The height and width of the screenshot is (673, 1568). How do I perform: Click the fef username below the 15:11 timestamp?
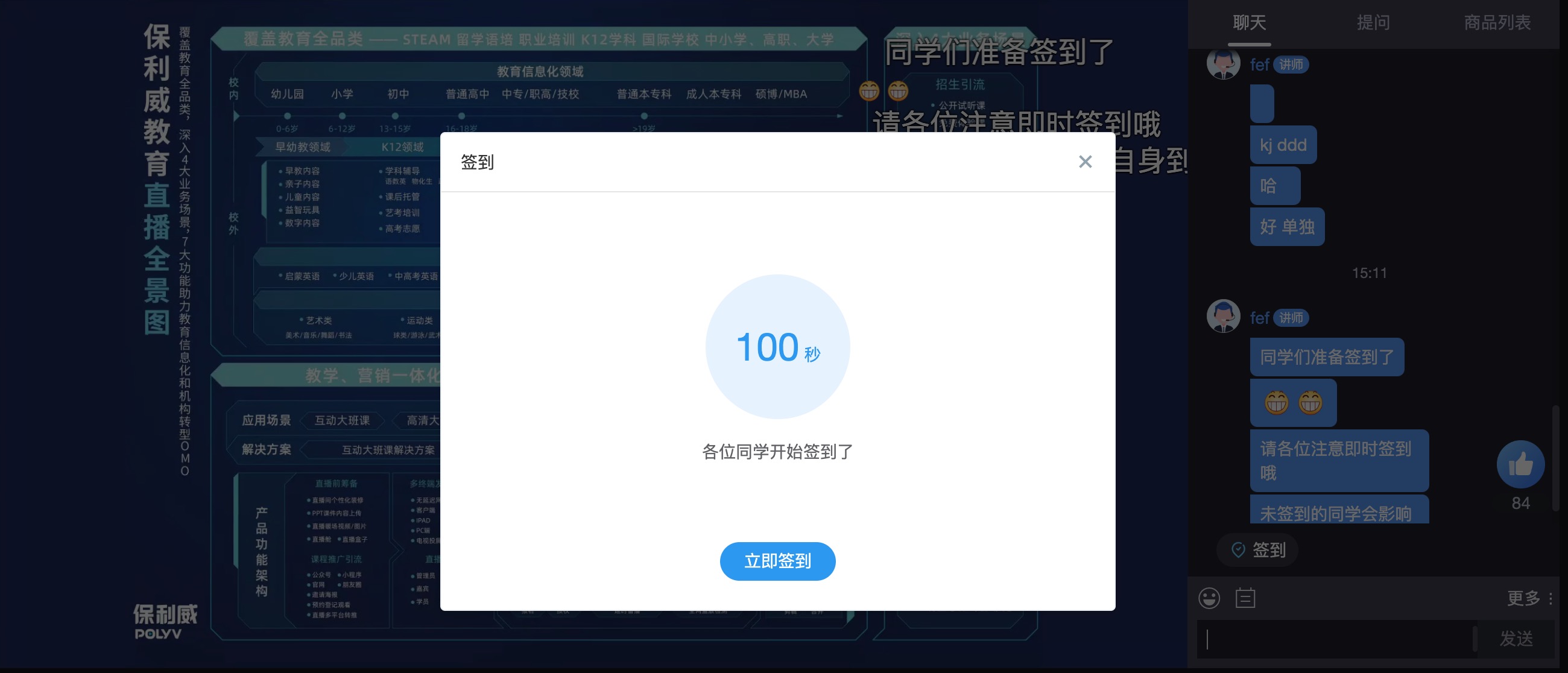[1259, 318]
